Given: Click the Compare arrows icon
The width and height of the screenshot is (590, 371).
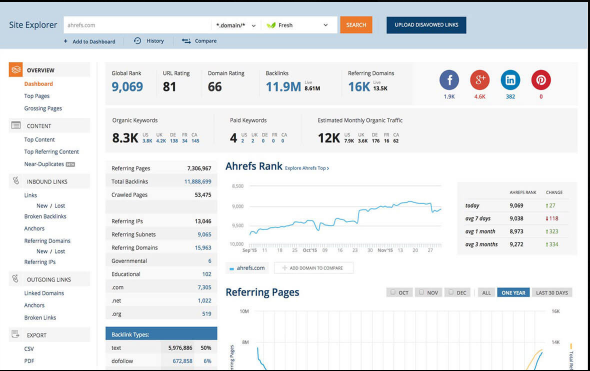Looking at the screenshot, I should (186, 41).
